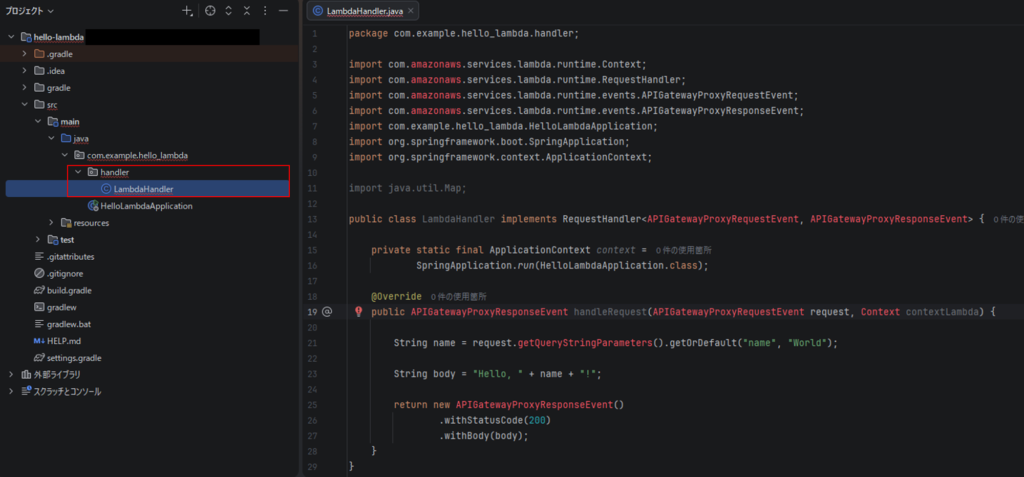Click the collapse all icon in project panel
Viewport: 1024px width, 477px height.
247,11
